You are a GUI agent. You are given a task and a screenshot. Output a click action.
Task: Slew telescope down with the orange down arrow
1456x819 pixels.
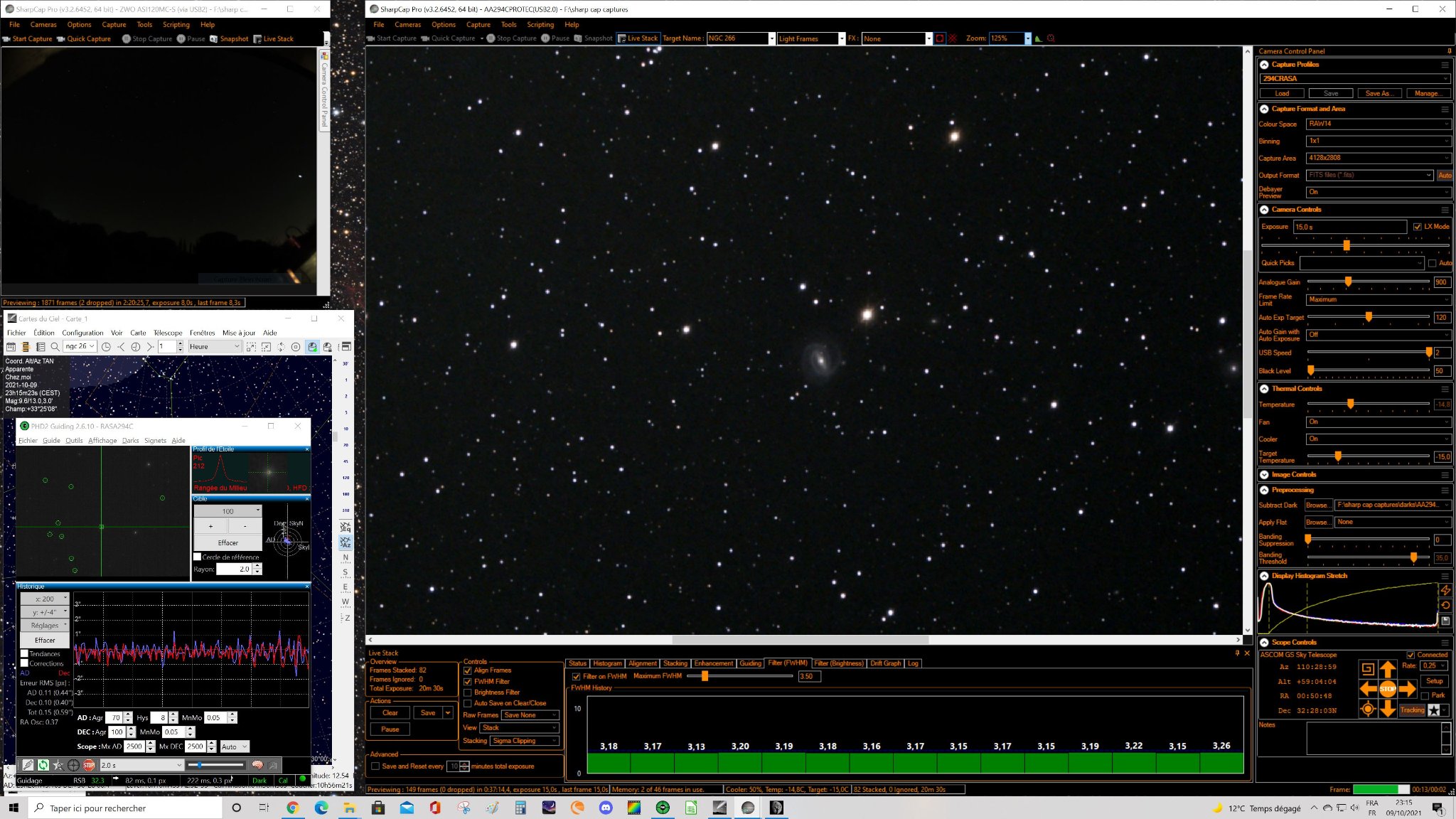pyautogui.click(x=1387, y=708)
